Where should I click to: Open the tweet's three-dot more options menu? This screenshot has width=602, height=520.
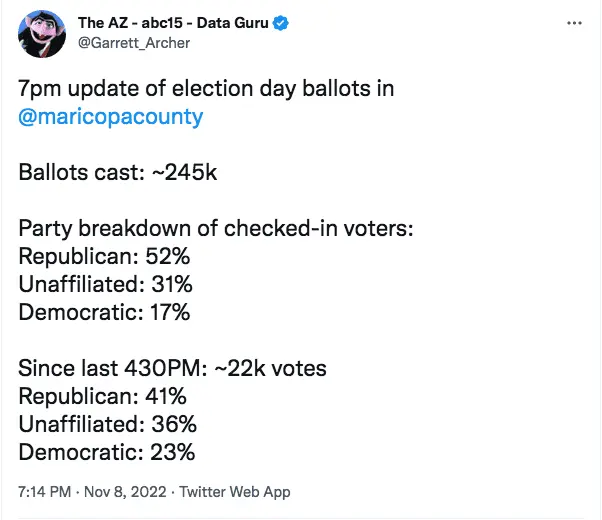pyautogui.click(x=573, y=23)
